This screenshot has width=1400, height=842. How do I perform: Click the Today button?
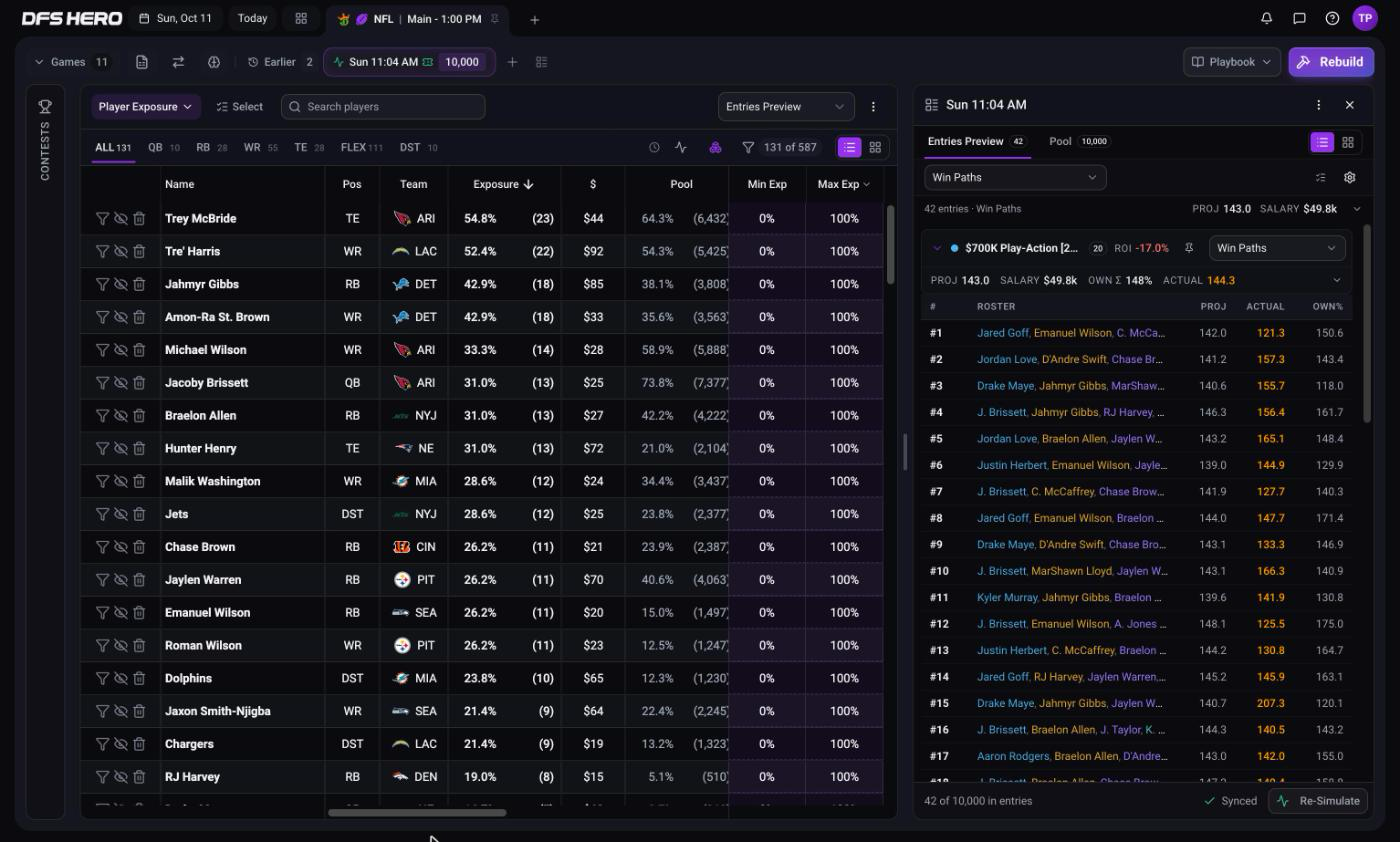[x=252, y=18]
